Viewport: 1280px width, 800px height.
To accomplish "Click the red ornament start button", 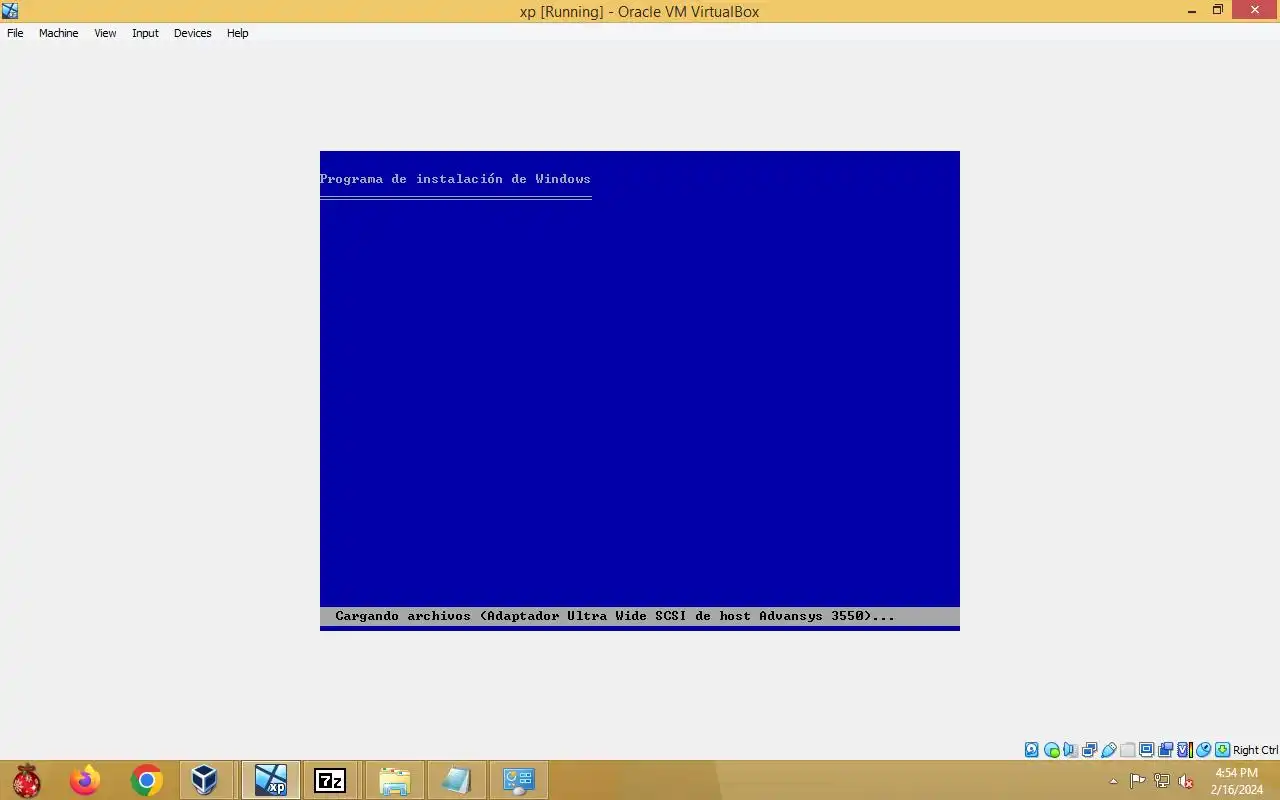I will [x=27, y=780].
